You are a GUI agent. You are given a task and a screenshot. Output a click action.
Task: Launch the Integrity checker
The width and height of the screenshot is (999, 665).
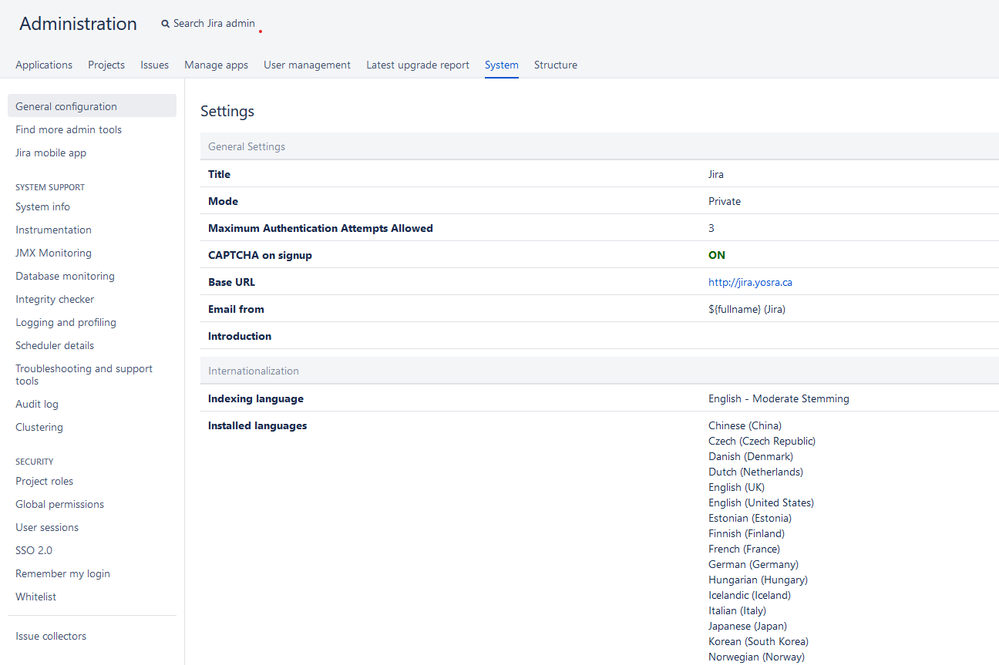tap(55, 299)
